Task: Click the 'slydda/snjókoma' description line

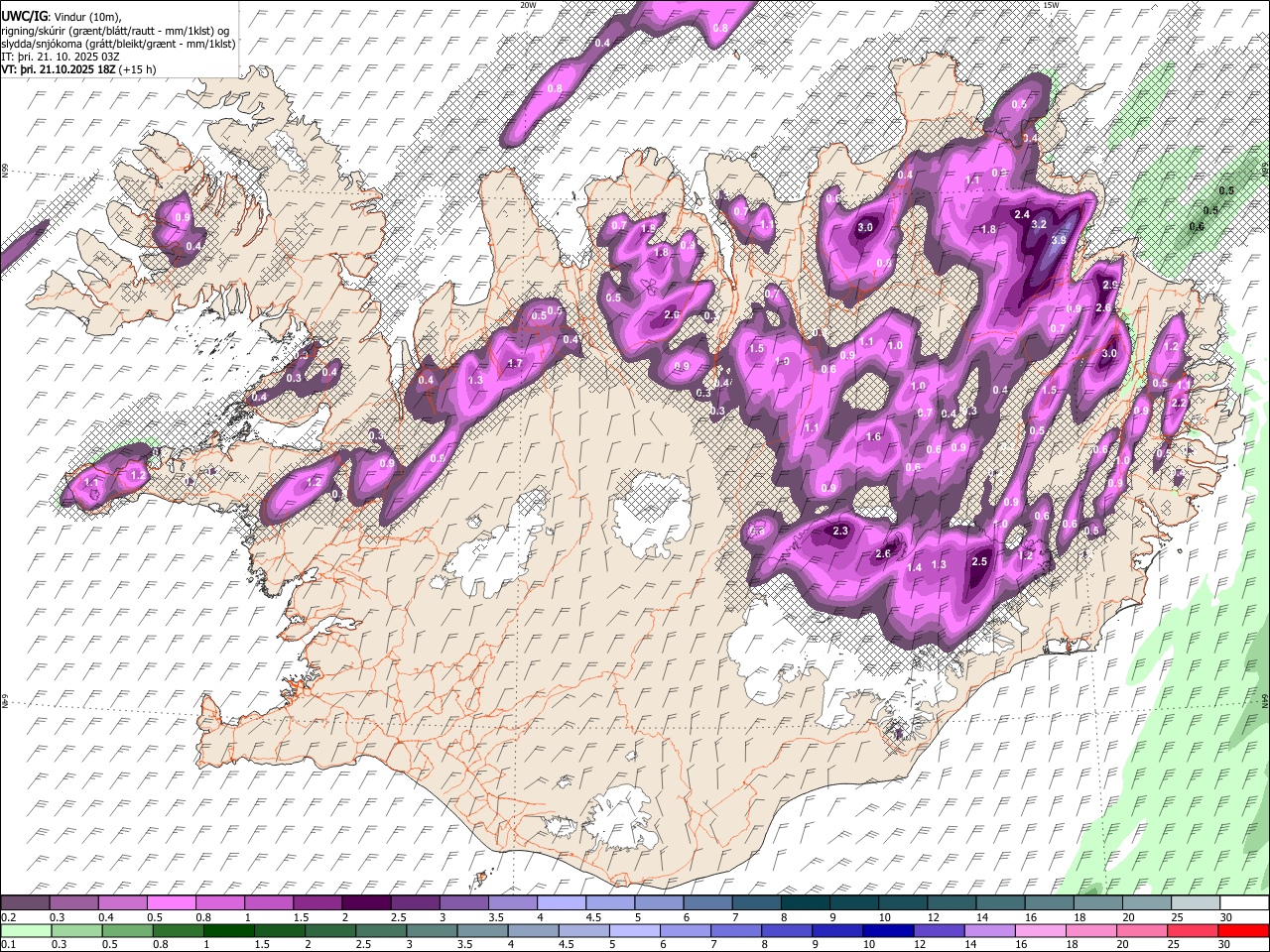Action: pyautogui.click(x=118, y=44)
